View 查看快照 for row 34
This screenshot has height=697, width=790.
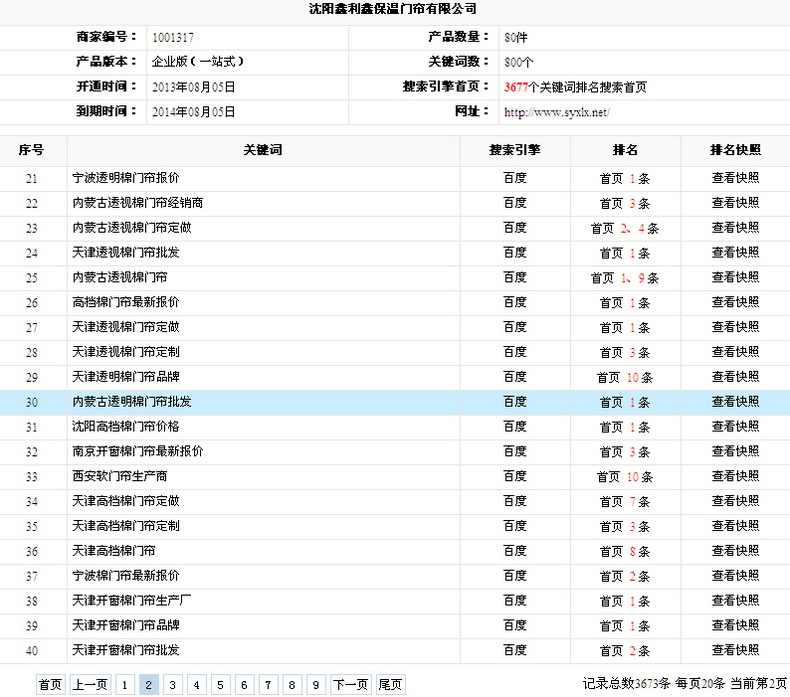pyautogui.click(x=735, y=501)
